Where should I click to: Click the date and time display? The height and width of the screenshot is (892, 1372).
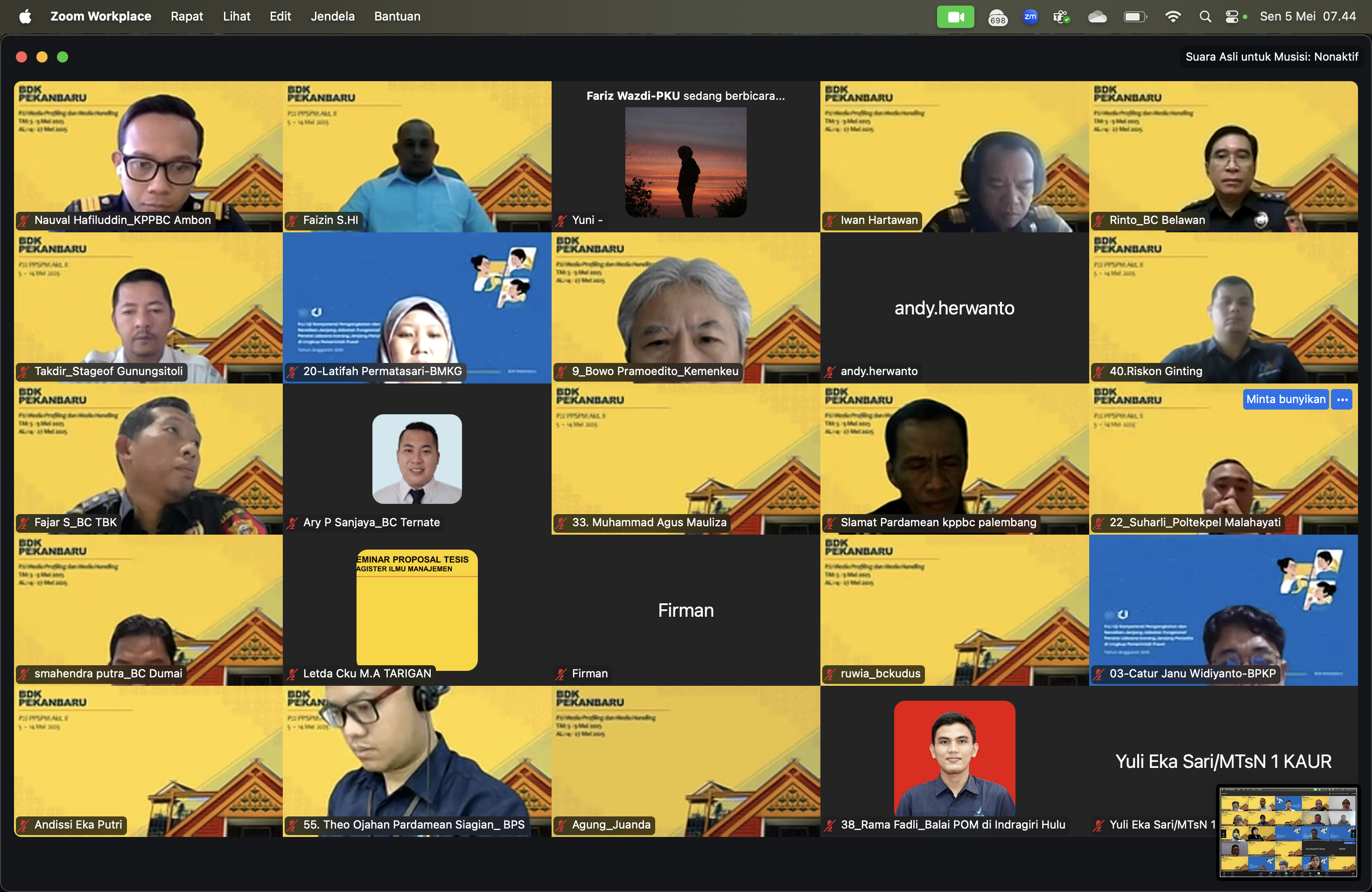tap(1308, 16)
